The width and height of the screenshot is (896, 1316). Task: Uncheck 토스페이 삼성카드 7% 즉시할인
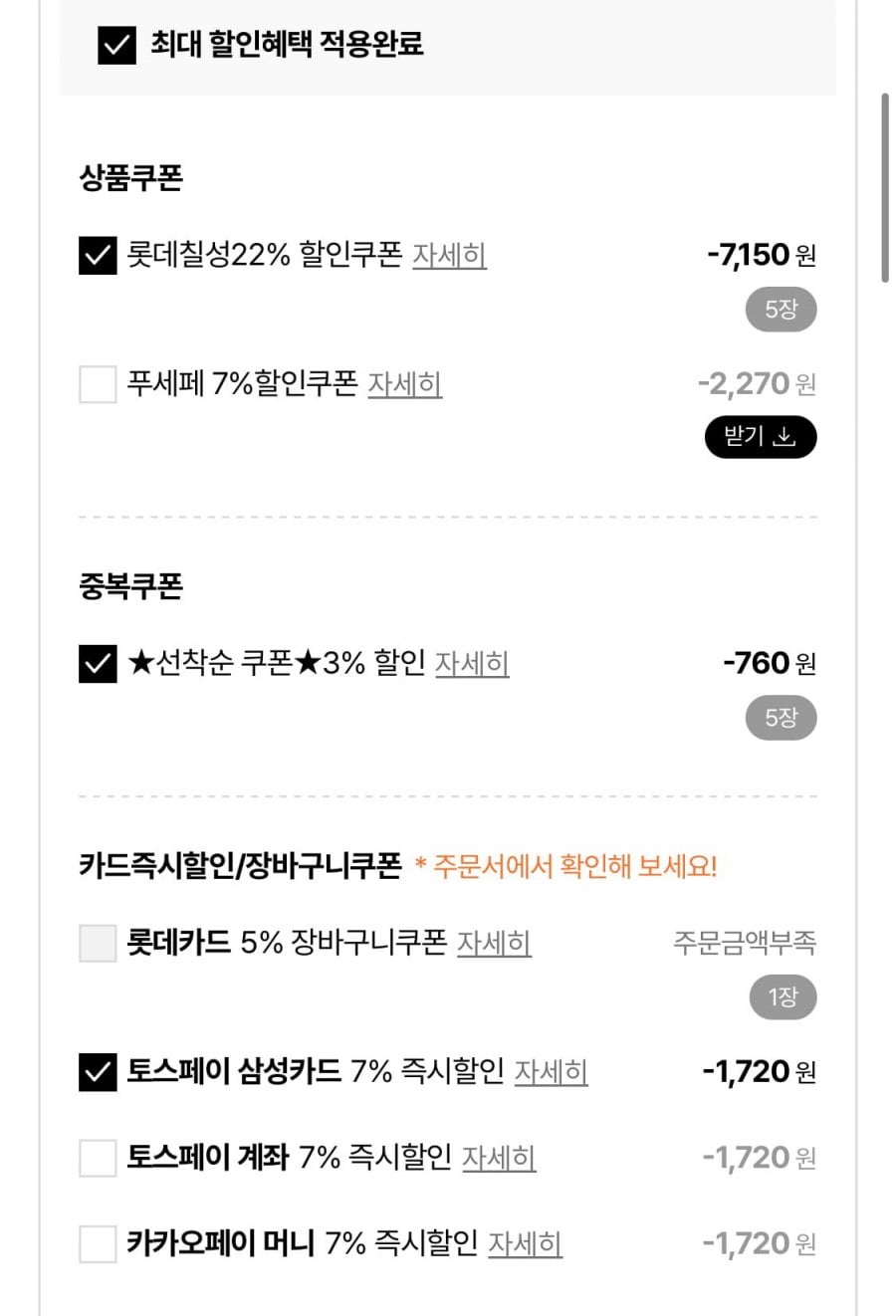tap(98, 1072)
